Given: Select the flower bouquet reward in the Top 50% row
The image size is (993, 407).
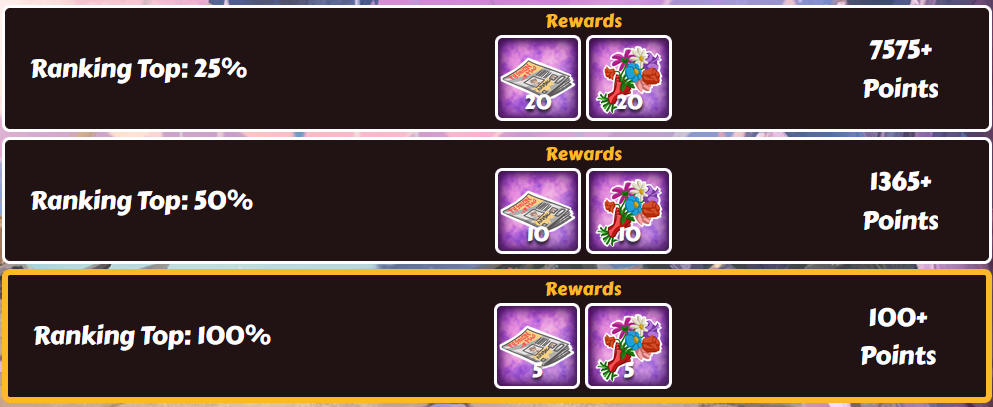Looking at the screenshot, I should click(x=629, y=211).
